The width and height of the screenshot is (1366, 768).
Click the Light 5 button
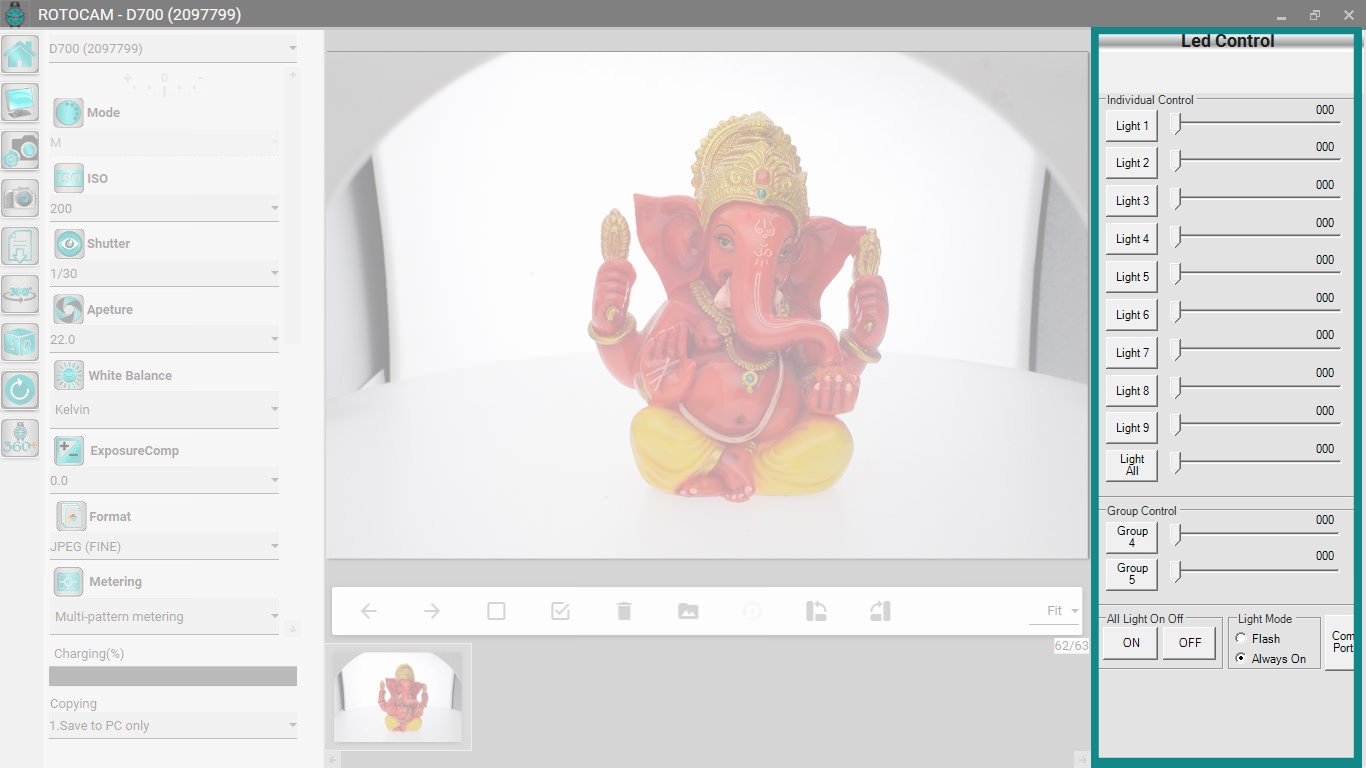tap(1132, 277)
